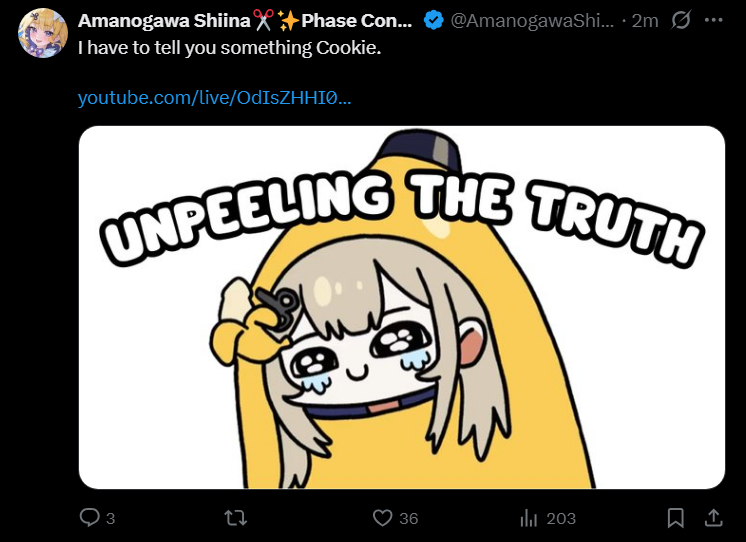Open the three-dot more options menu
746x542 pixels.
(714, 20)
